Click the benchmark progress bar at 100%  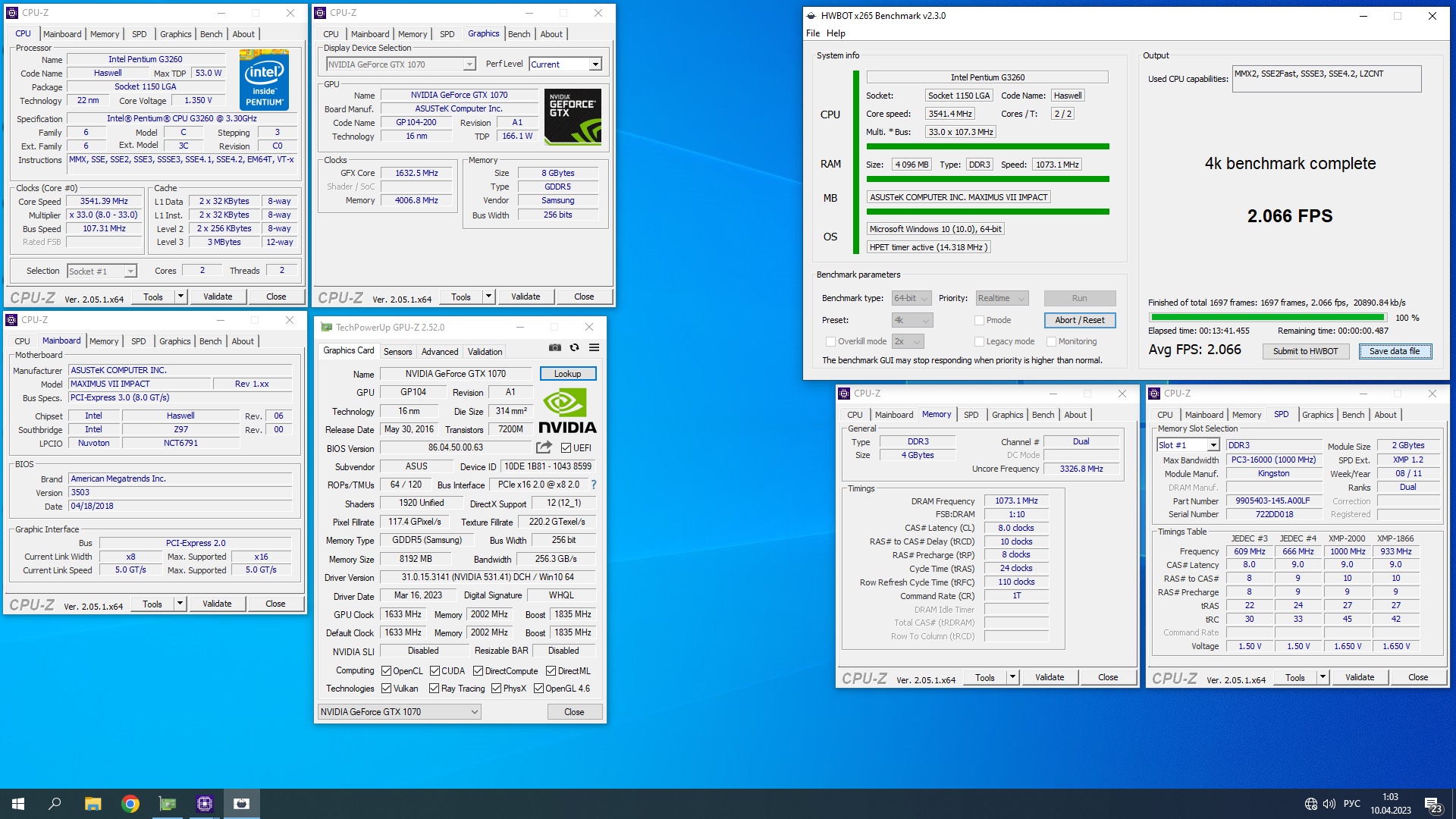(x=1267, y=318)
